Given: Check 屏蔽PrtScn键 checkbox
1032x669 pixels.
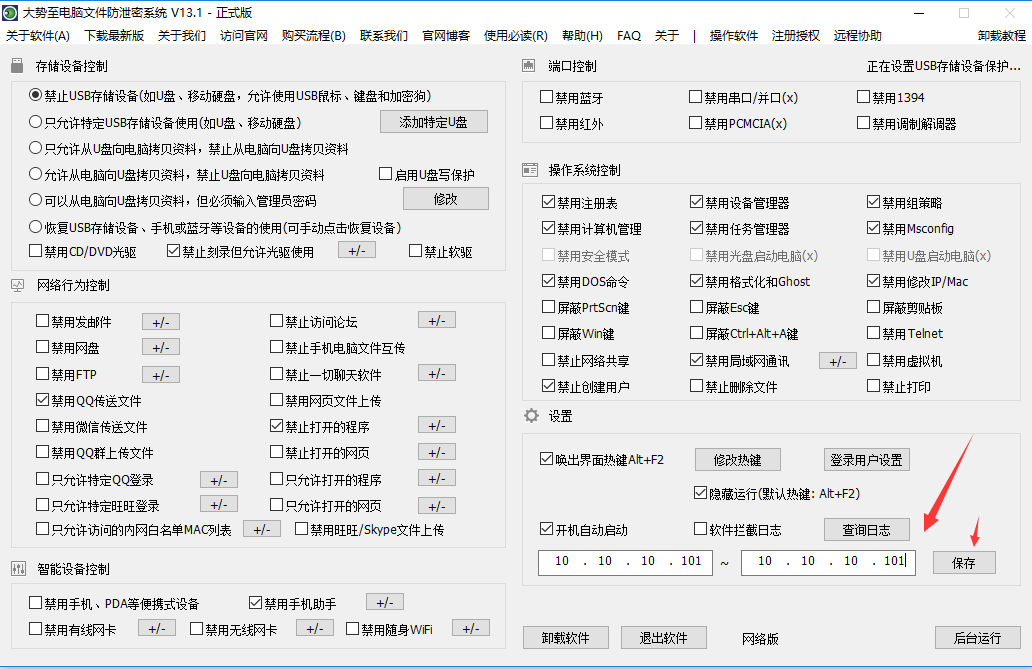Looking at the screenshot, I should point(548,307).
